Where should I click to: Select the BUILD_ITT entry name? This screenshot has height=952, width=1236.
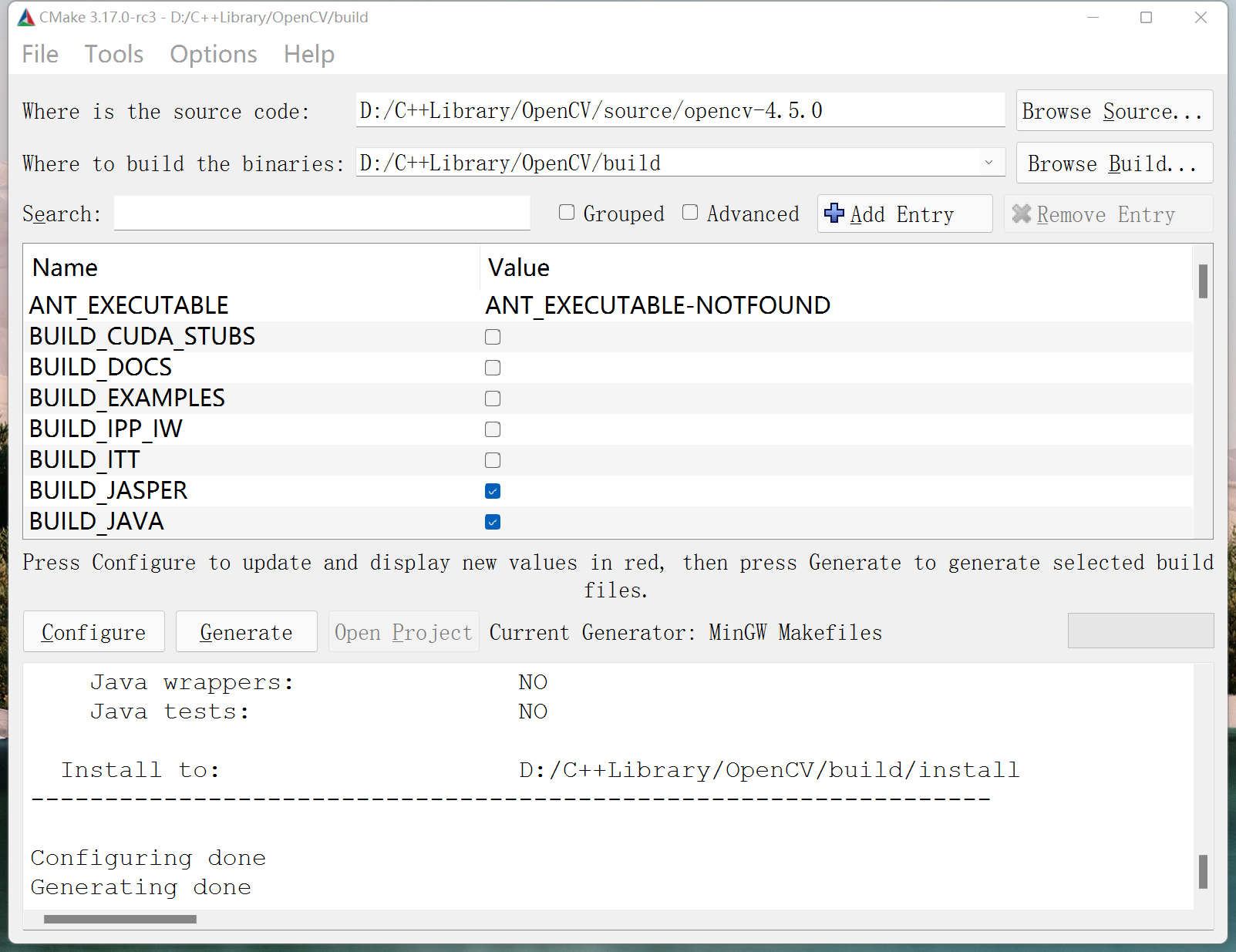click(85, 460)
